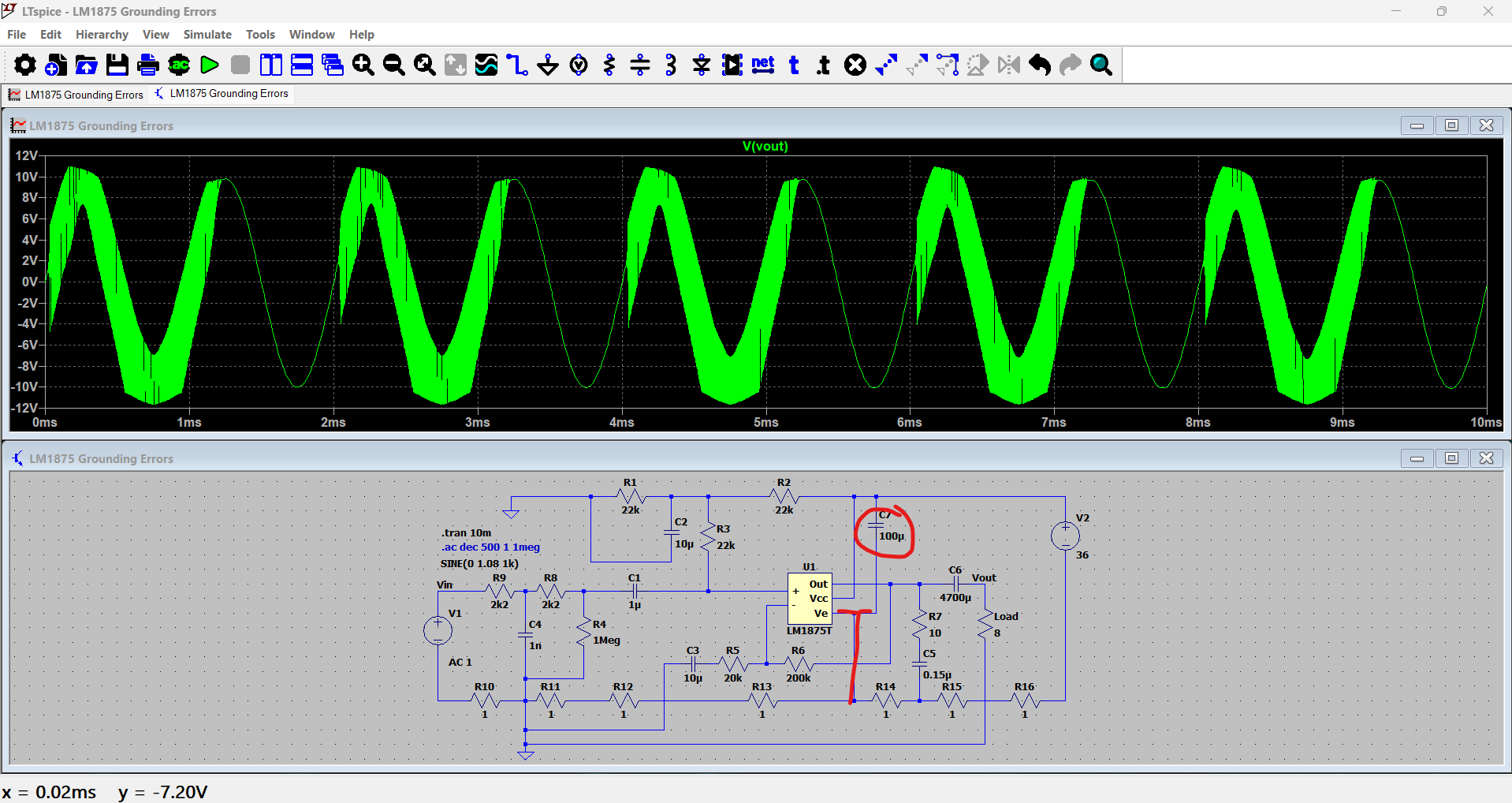Click the 12V vertical axis label

coord(26,155)
